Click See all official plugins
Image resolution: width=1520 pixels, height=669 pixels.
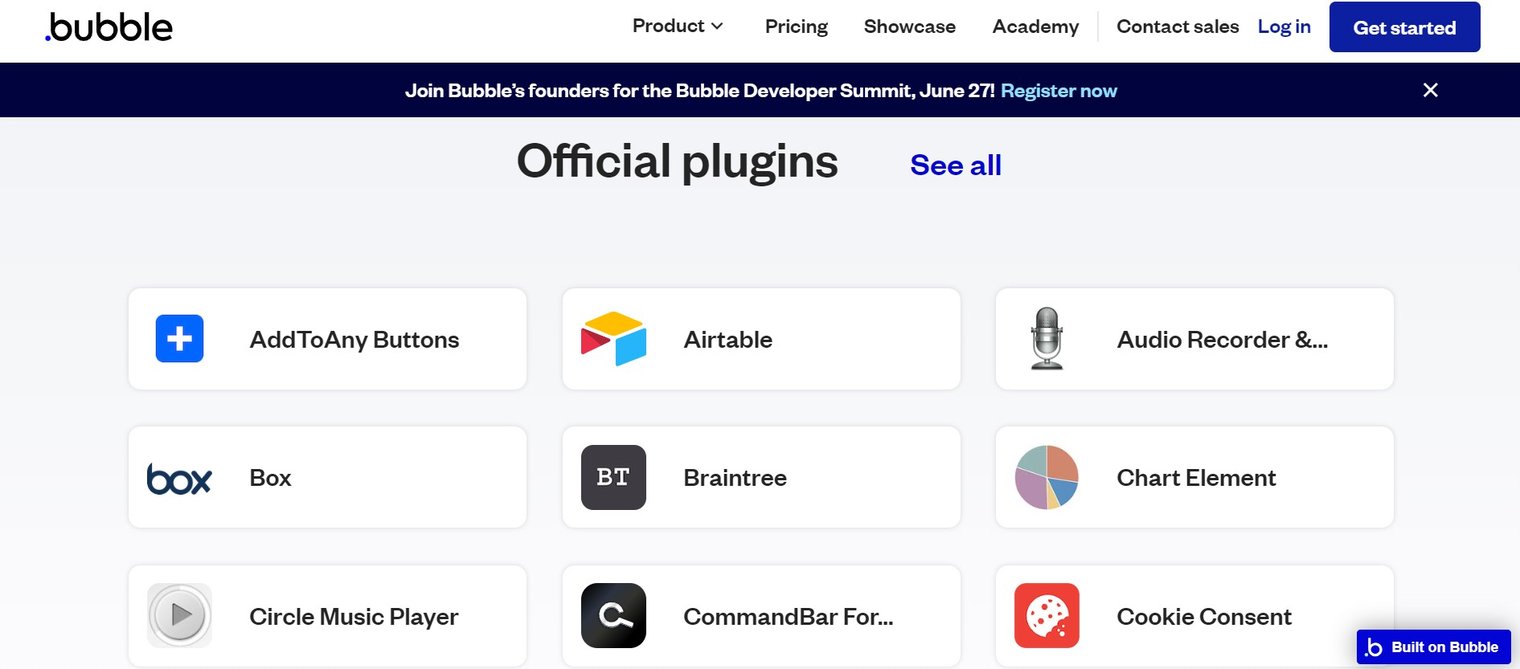point(955,164)
